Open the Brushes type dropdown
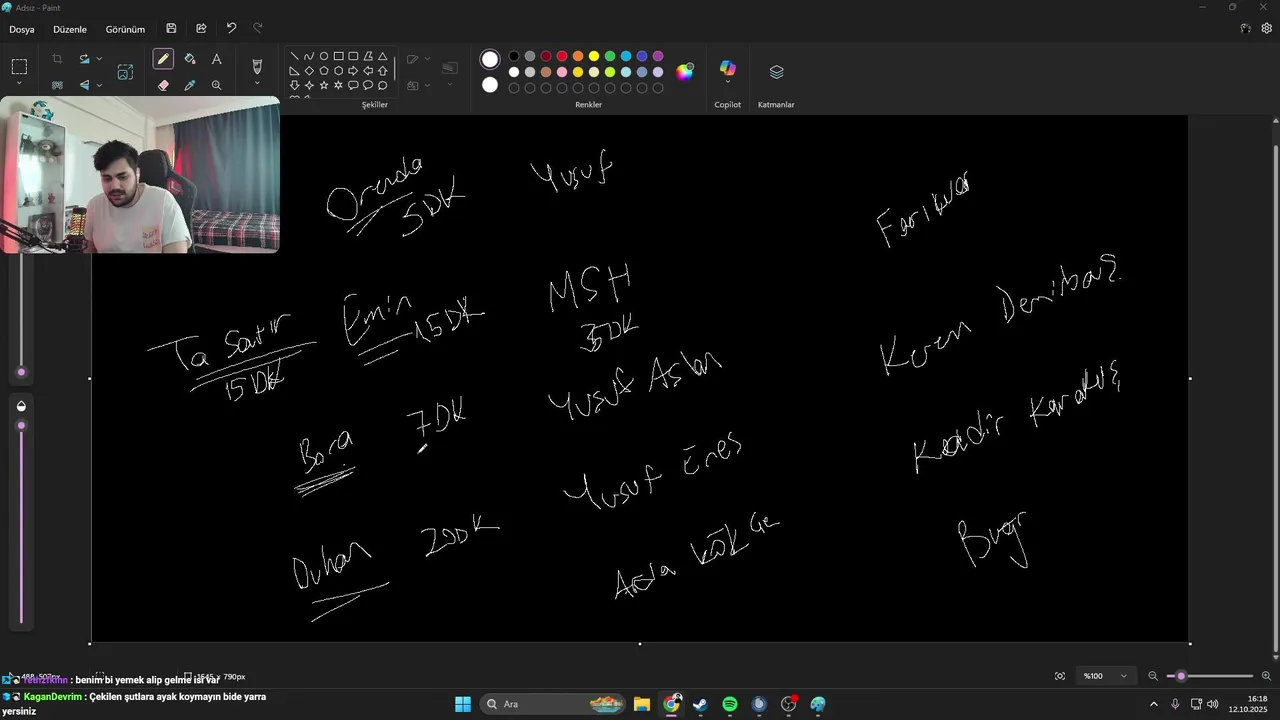 257,84
